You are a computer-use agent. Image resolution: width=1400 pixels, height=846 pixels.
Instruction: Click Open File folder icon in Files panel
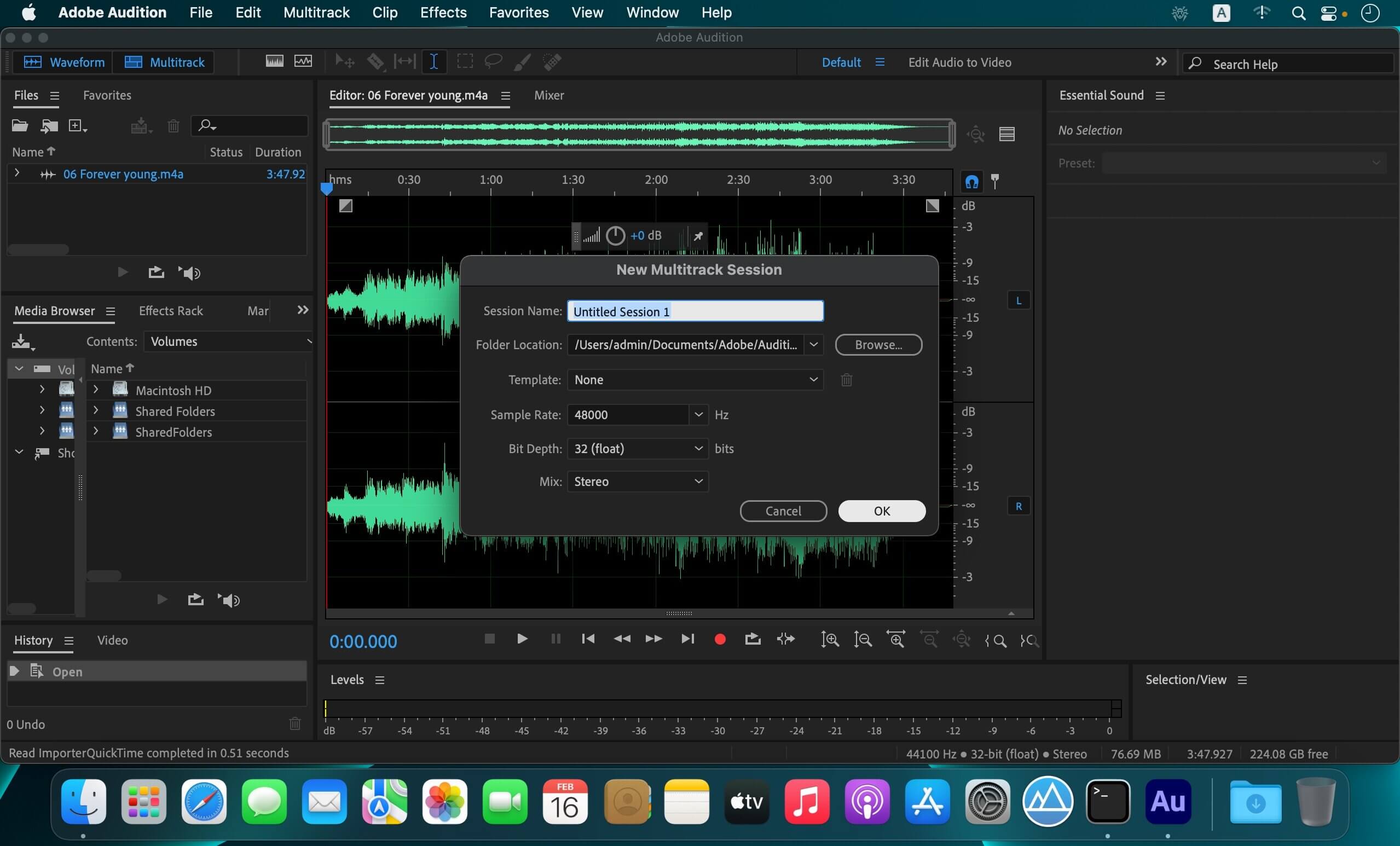pyautogui.click(x=20, y=125)
